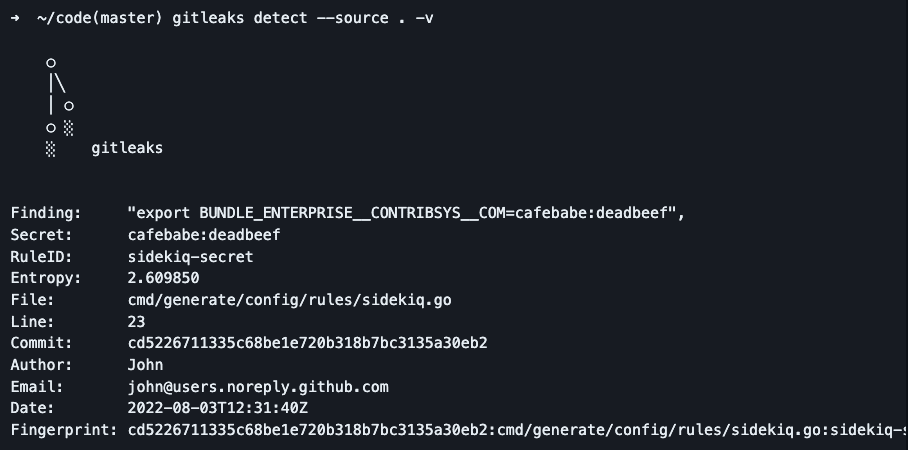
Task: Click the prompt arrow at line start
Action: [15, 19]
